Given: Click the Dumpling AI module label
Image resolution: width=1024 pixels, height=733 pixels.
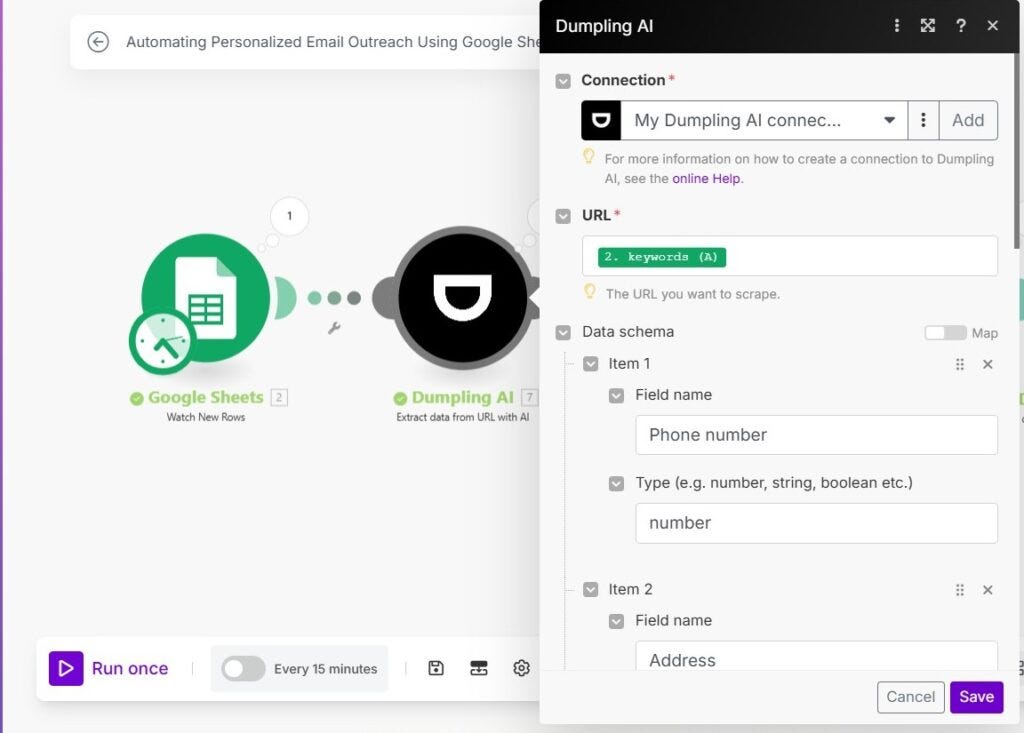Looking at the screenshot, I should click(462, 397).
